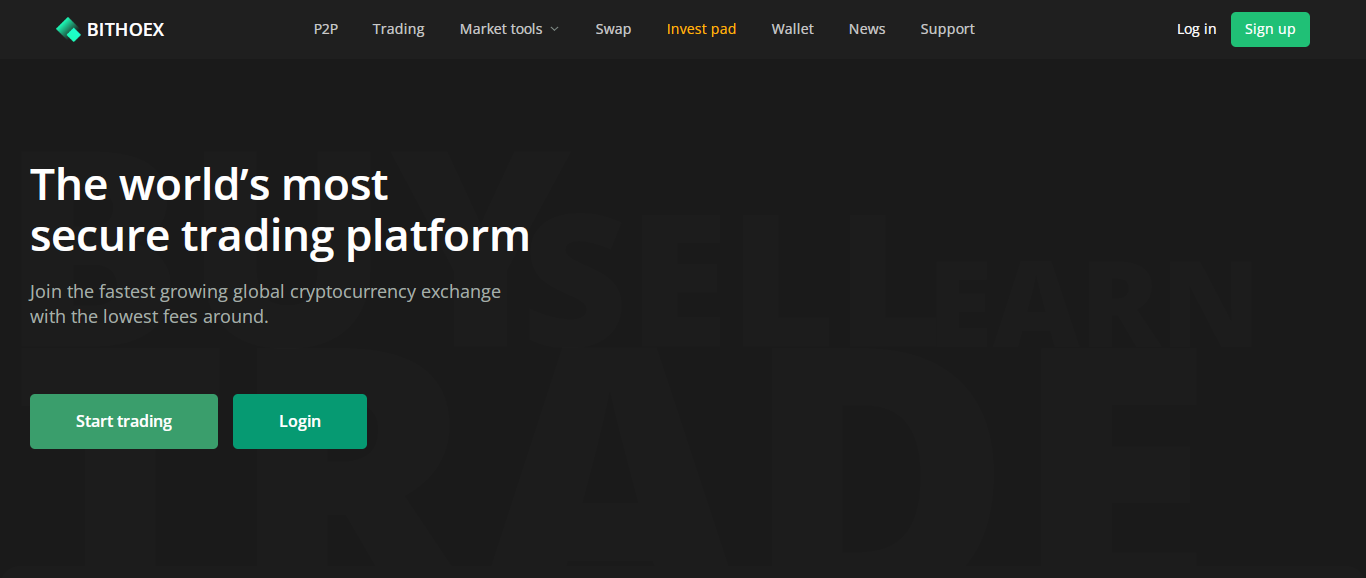View the News section
The image size is (1366, 578).
[867, 29]
